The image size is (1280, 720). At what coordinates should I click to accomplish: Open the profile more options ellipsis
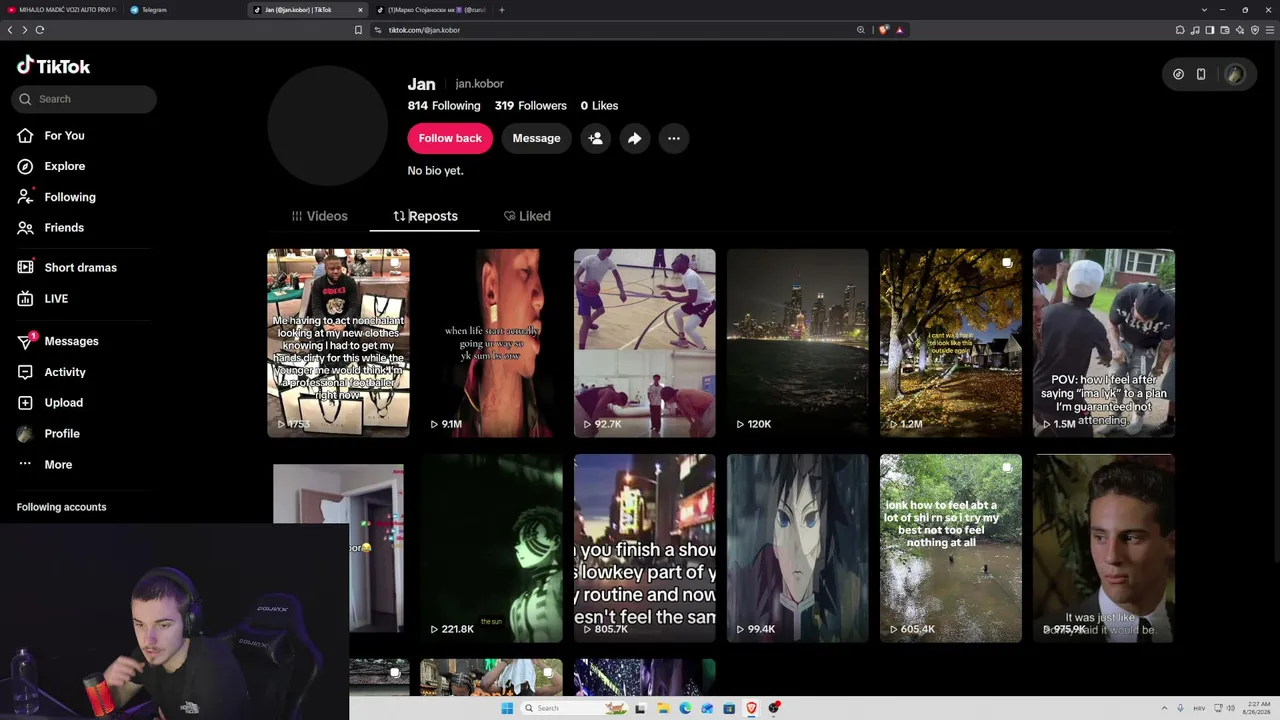pyautogui.click(x=674, y=138)
